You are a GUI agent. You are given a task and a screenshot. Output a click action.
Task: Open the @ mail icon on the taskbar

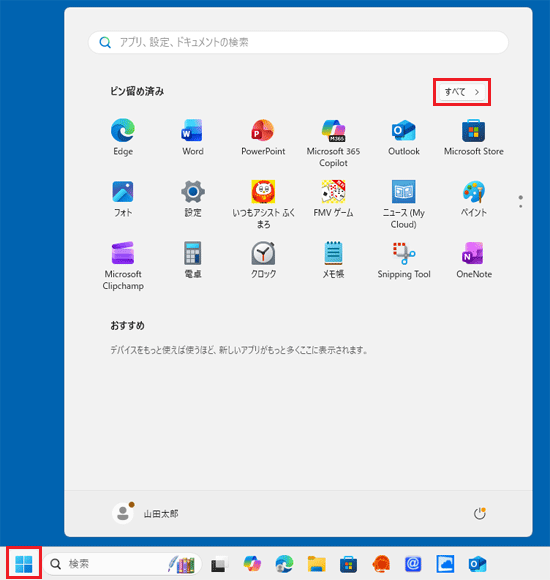[x=413, y=564]
